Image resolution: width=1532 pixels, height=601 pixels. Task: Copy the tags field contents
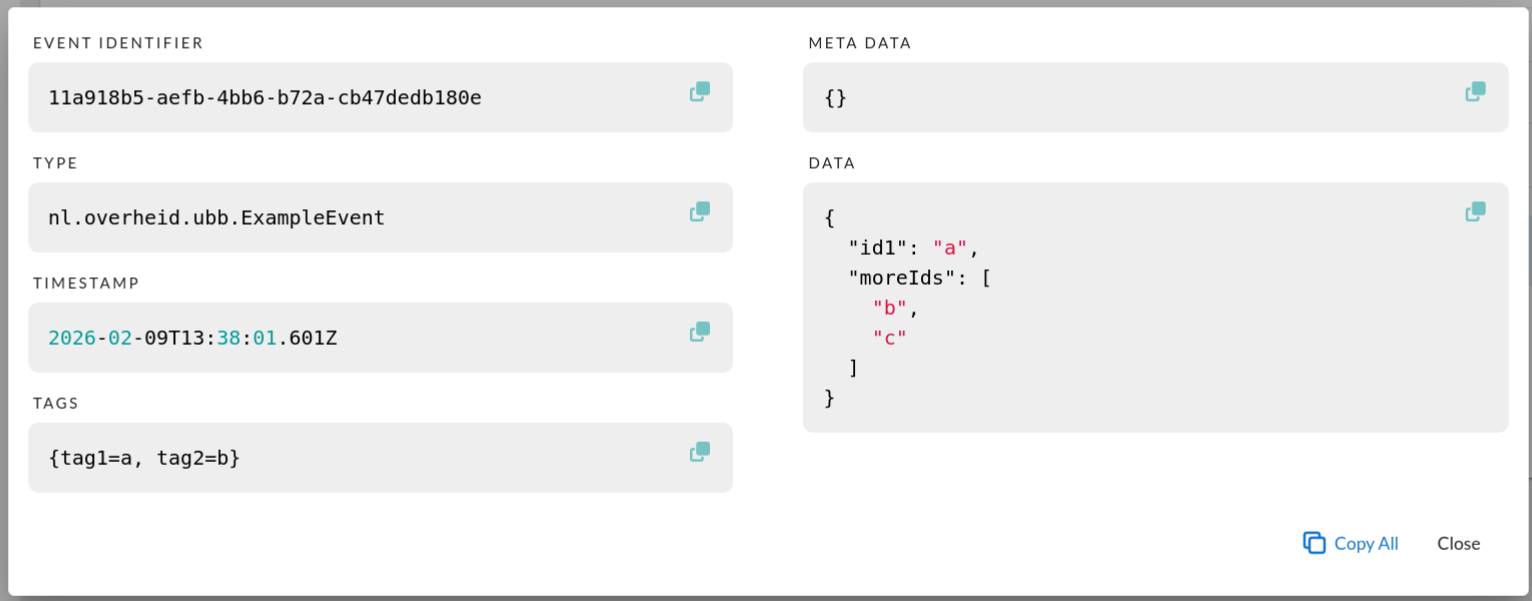(x=700, y=452)
